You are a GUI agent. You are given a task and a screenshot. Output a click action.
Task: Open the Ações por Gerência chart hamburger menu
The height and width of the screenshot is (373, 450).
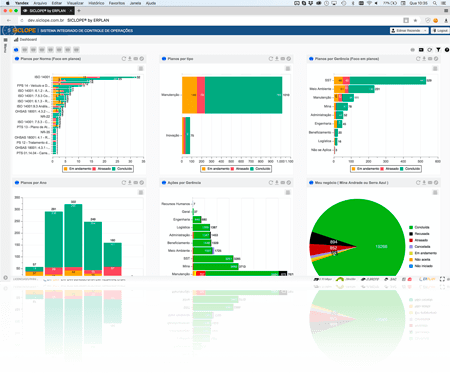click(288, 193)
